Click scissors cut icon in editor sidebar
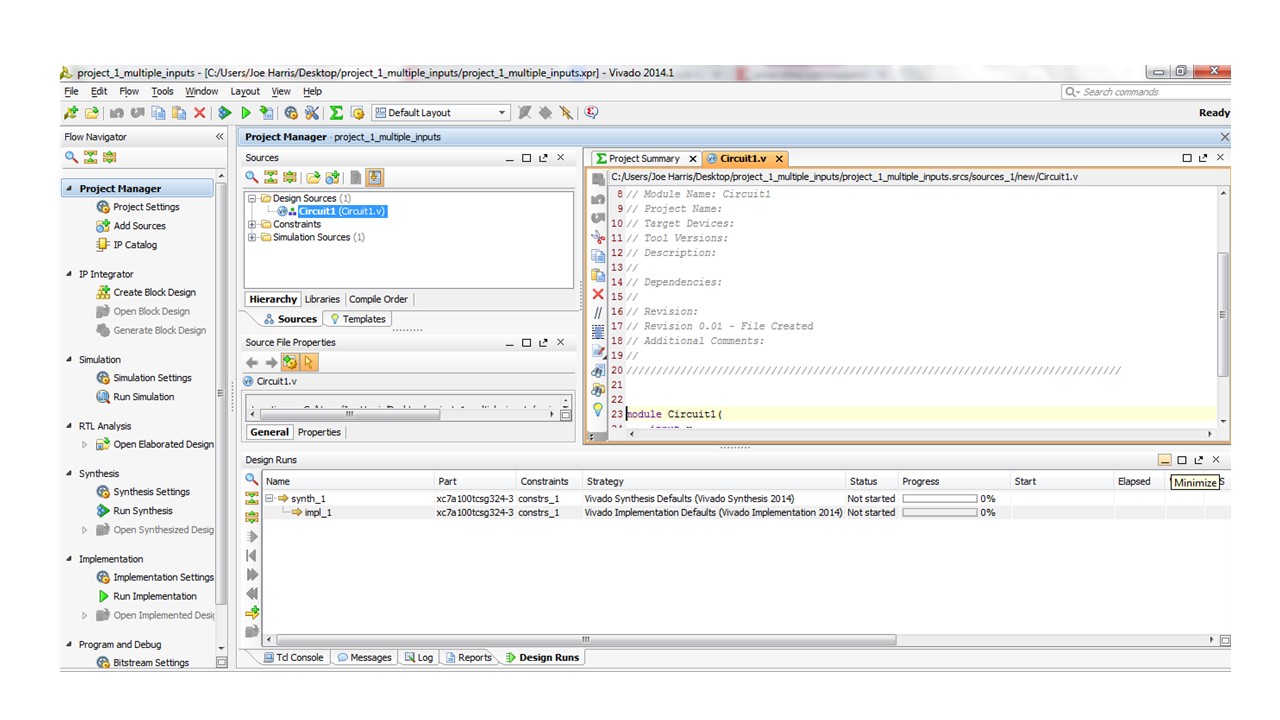This screenshot has width=1280, height=720. click(598, 236)
